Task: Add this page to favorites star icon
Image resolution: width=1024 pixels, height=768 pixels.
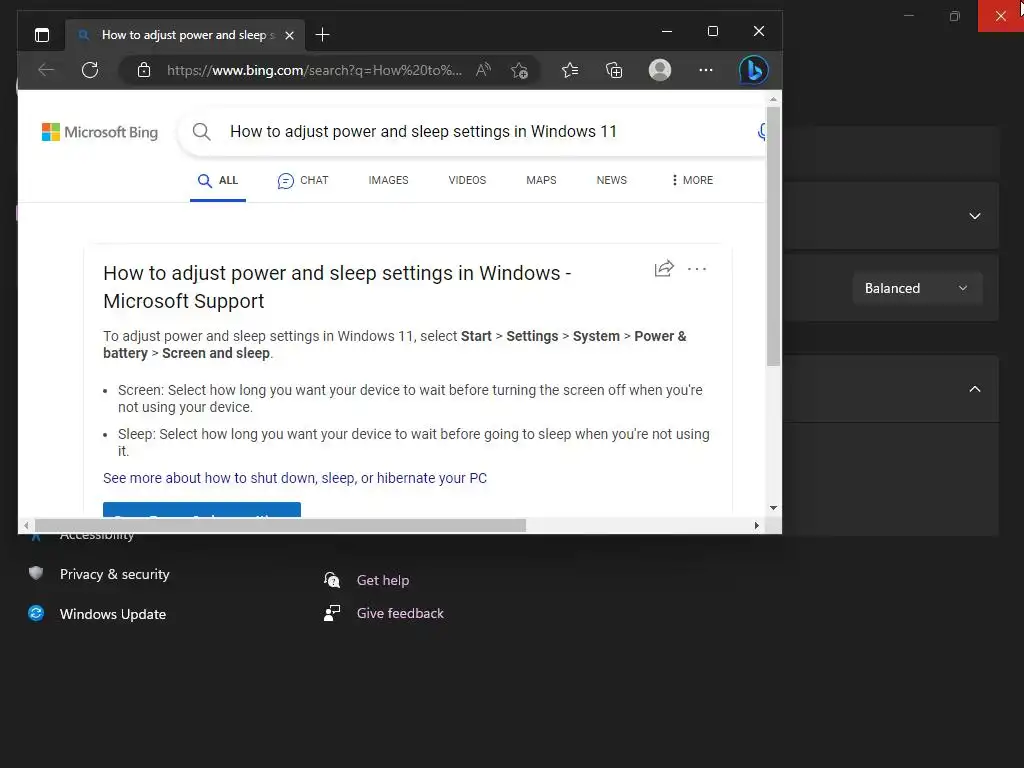Action: (x=519, y=70)
